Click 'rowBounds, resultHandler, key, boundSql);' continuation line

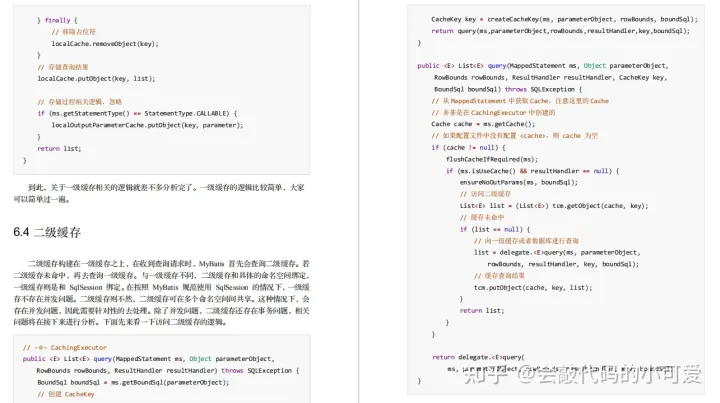coord(562,264)
